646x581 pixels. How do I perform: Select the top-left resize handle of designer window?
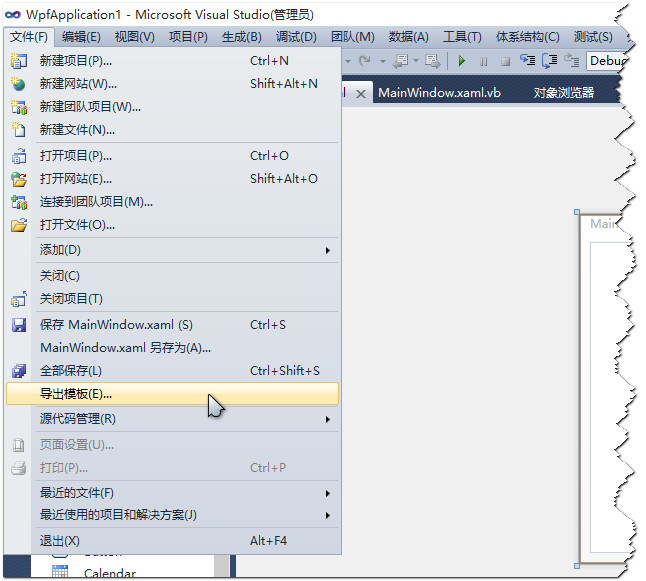pyautogui.click(x=577, y=212)
